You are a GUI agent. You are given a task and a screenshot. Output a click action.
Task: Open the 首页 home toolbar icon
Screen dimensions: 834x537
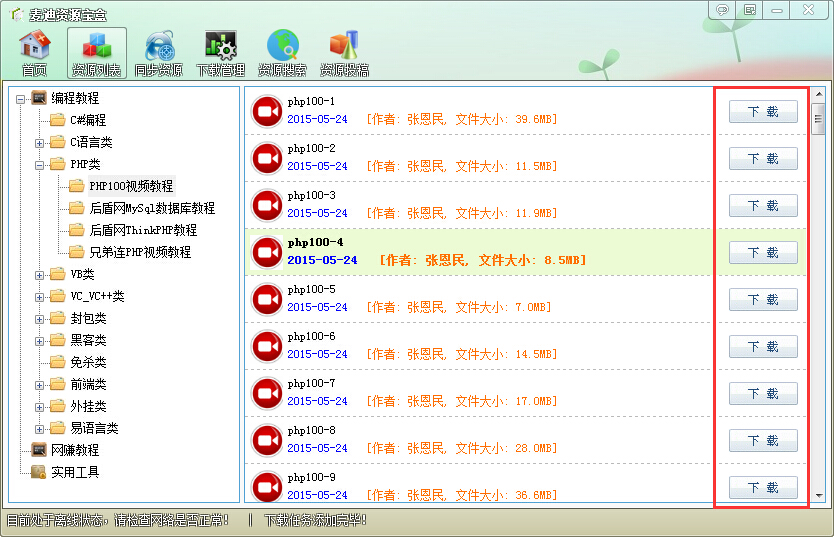coord(35,53)
